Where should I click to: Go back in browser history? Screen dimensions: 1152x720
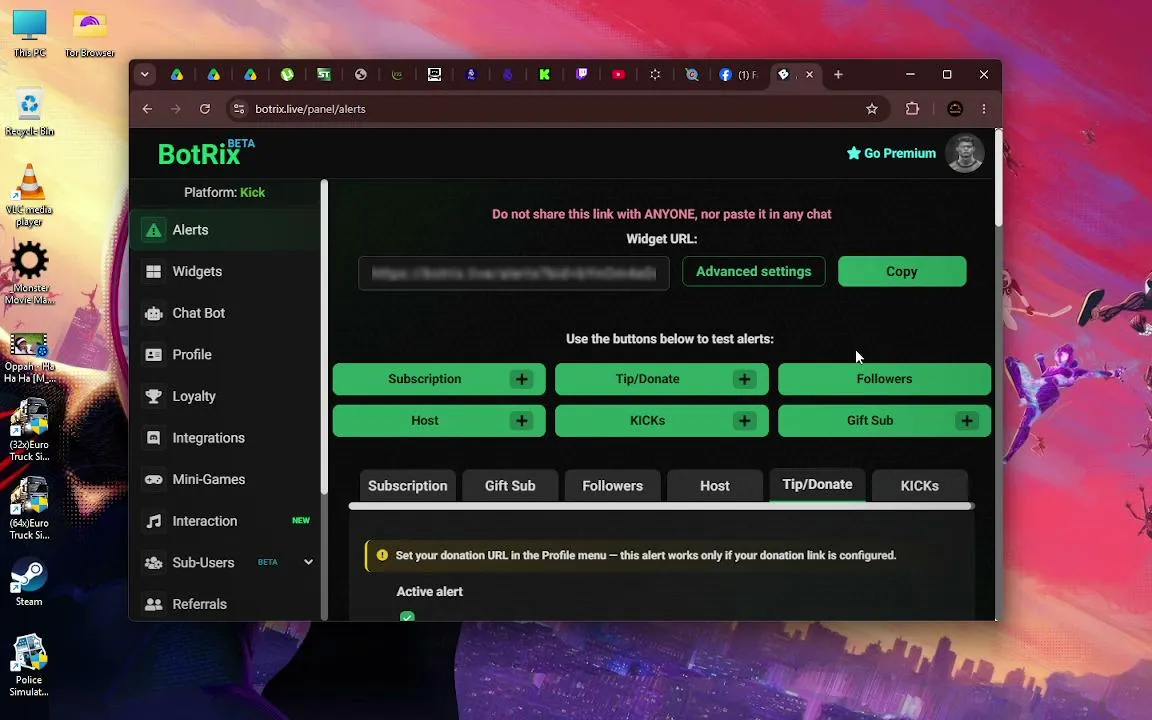148,109
